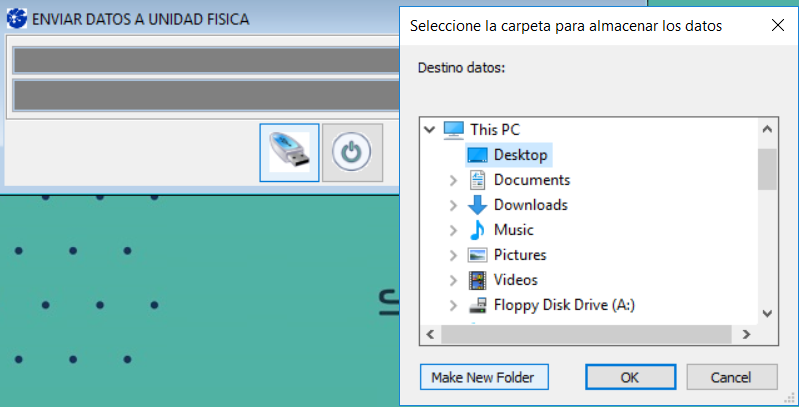The height and width of the screenshot is (407, 799).
Task: Click the USB drive send-data icon
Action: click(x=289, y=153)
